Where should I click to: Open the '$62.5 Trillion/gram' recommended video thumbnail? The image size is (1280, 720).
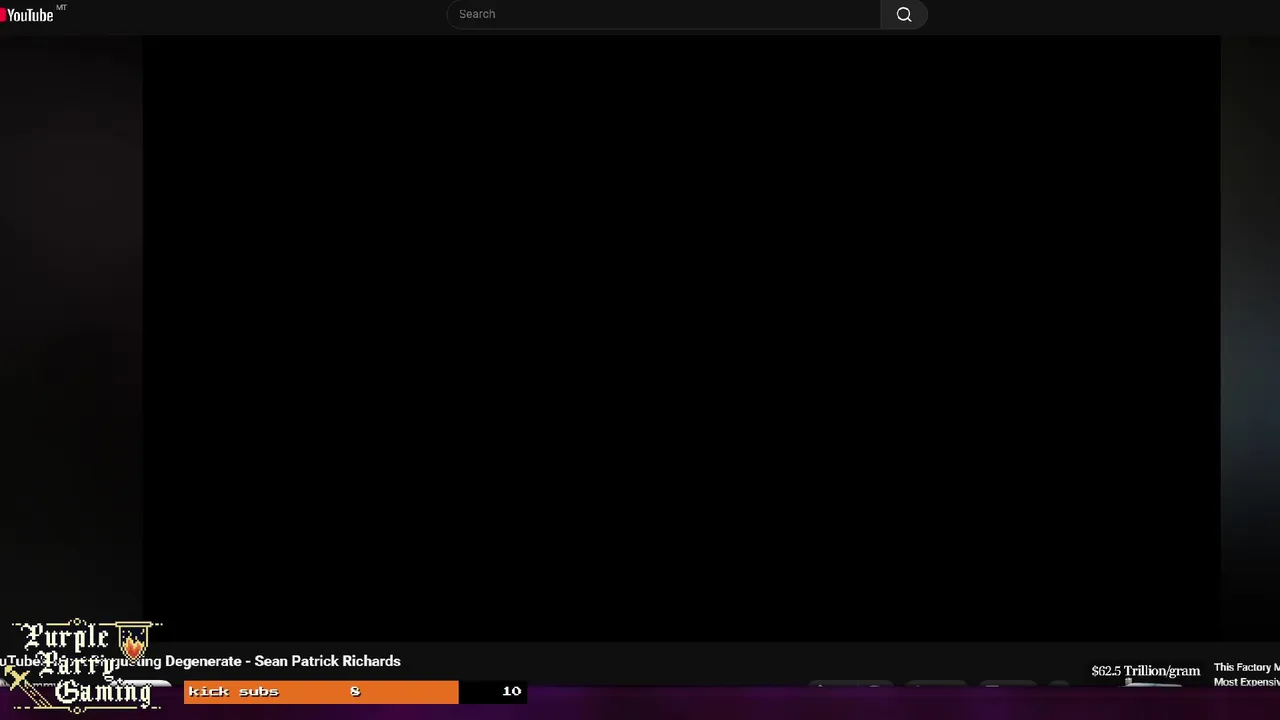1146,674
